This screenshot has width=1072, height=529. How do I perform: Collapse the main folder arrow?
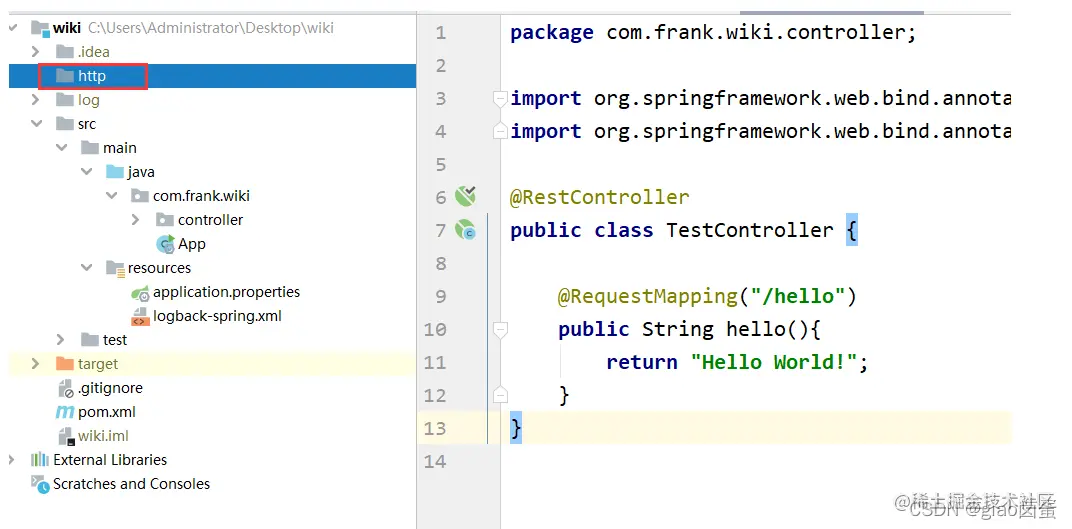(x=62, y=148)
